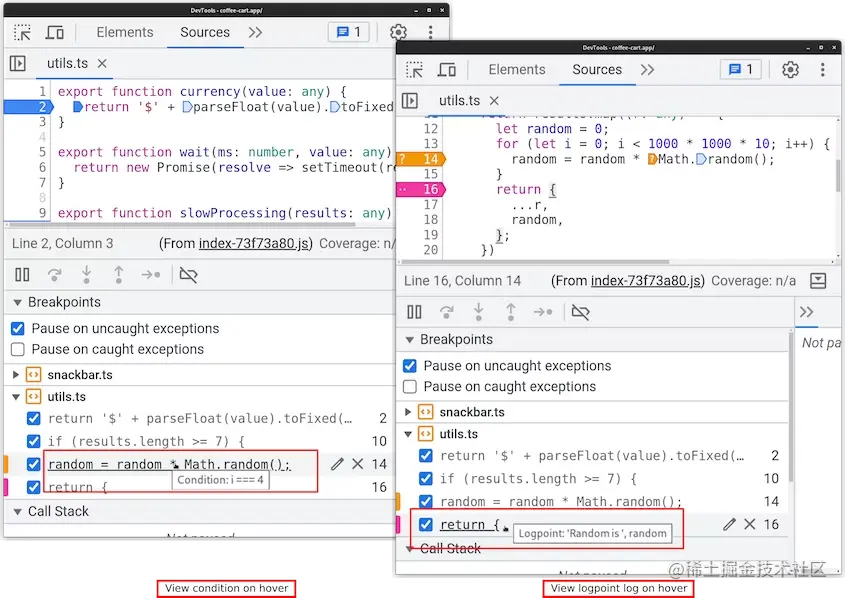Collapse utils.ts group in right window
Screen dimensions: 845x598
coord(408,434)
